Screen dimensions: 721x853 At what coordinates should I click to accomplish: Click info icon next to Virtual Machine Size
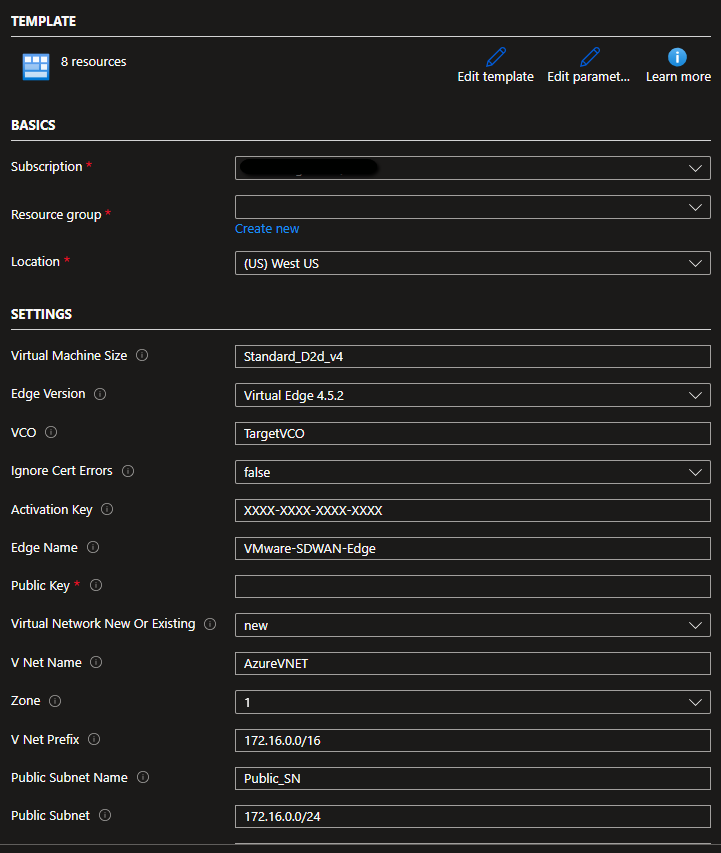[142, 356]
